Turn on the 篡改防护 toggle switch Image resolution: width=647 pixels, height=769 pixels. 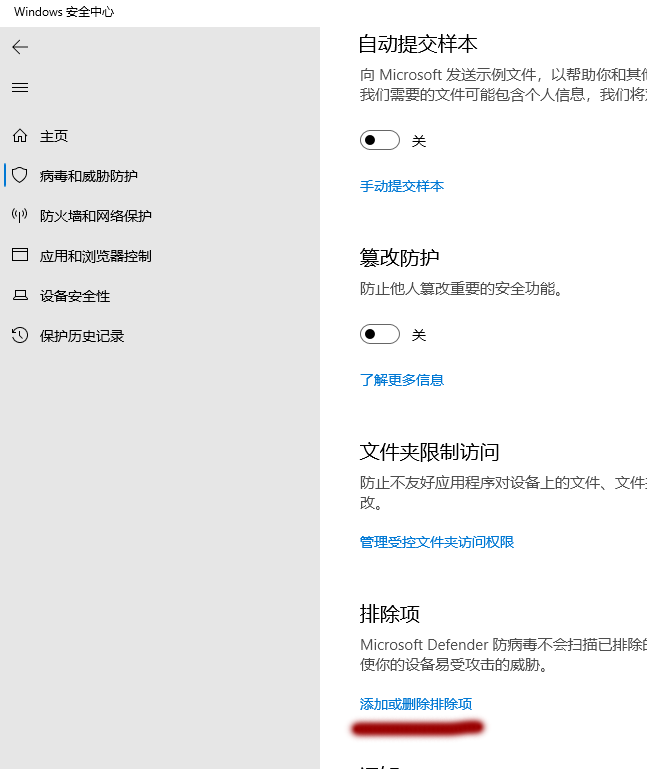coord(380,334)
